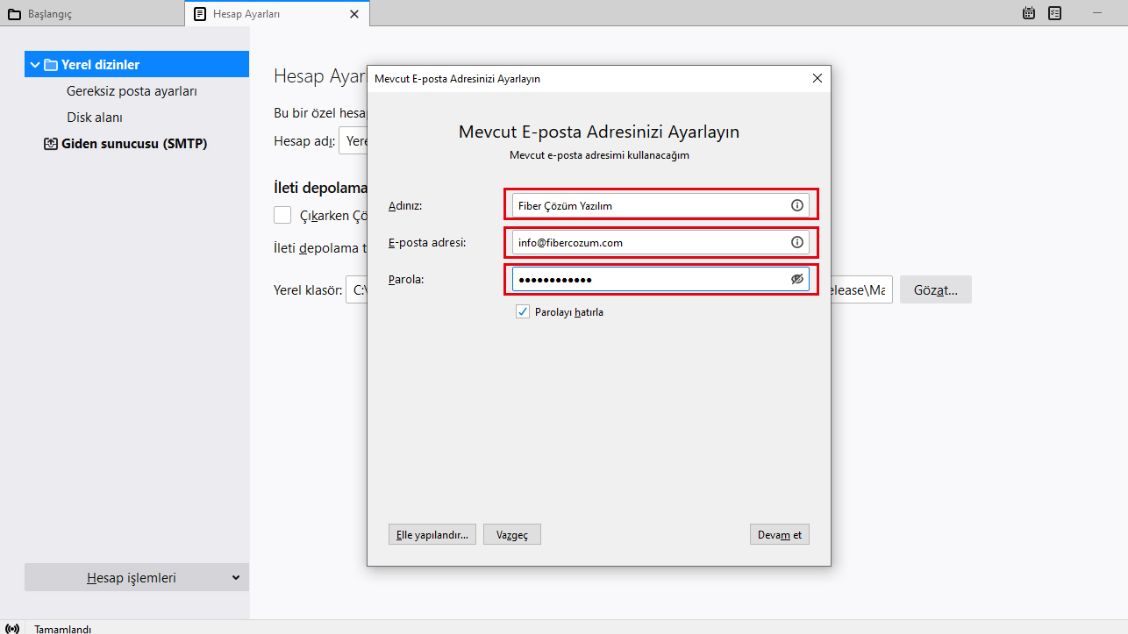Toggle password visibility eye icon

797,279
